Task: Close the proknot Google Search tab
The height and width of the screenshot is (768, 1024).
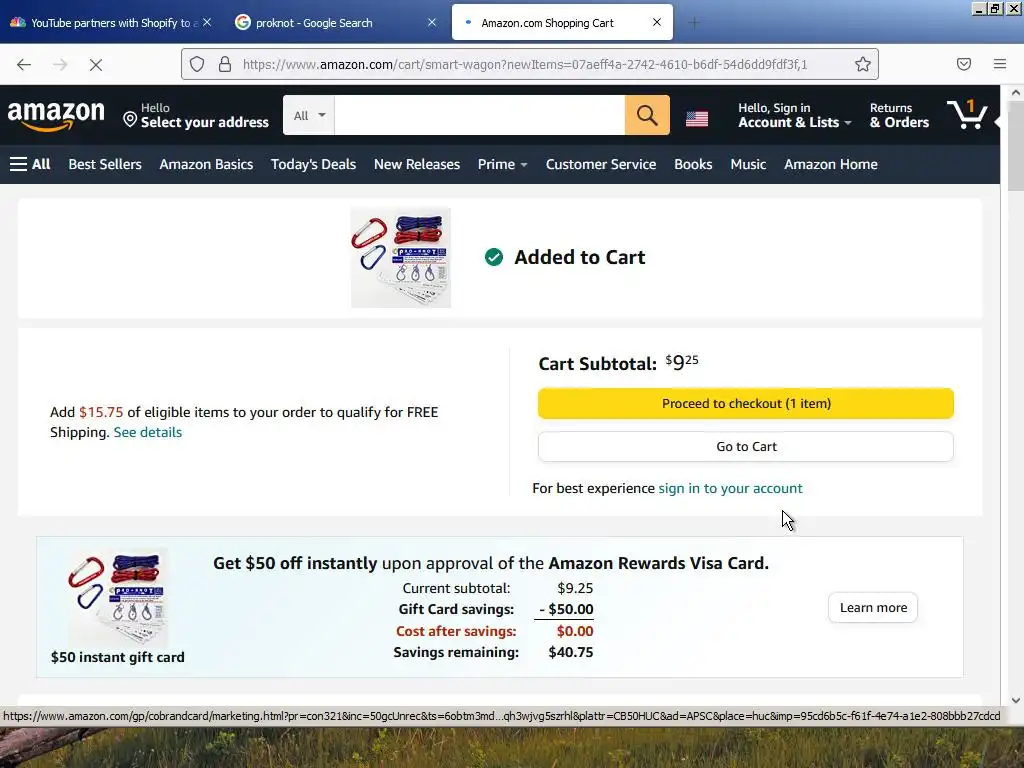Action: pyautogui.click(x=432, y=22)
